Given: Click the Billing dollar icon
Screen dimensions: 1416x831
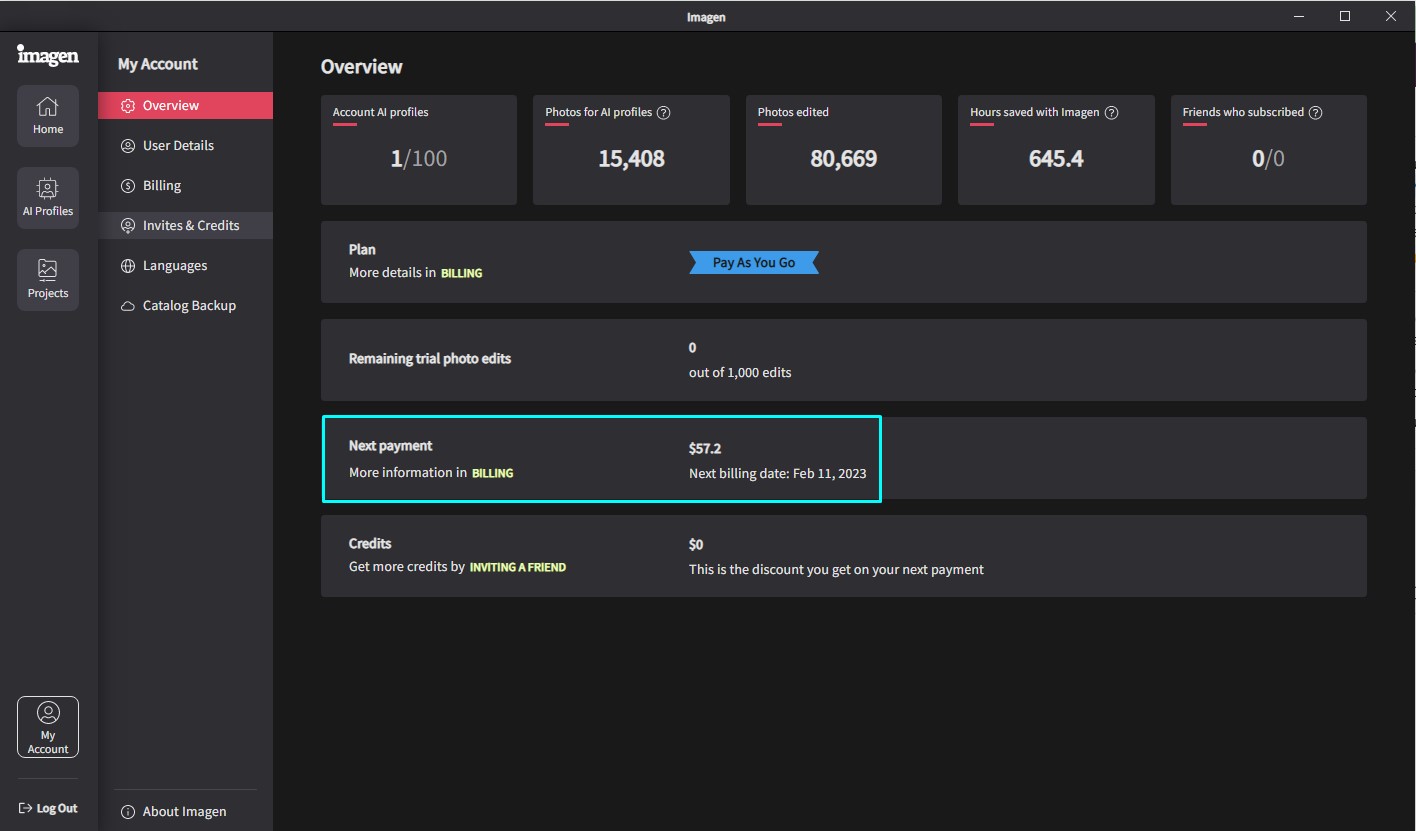Looking at the screenshot, I should (x=128, y=186).
